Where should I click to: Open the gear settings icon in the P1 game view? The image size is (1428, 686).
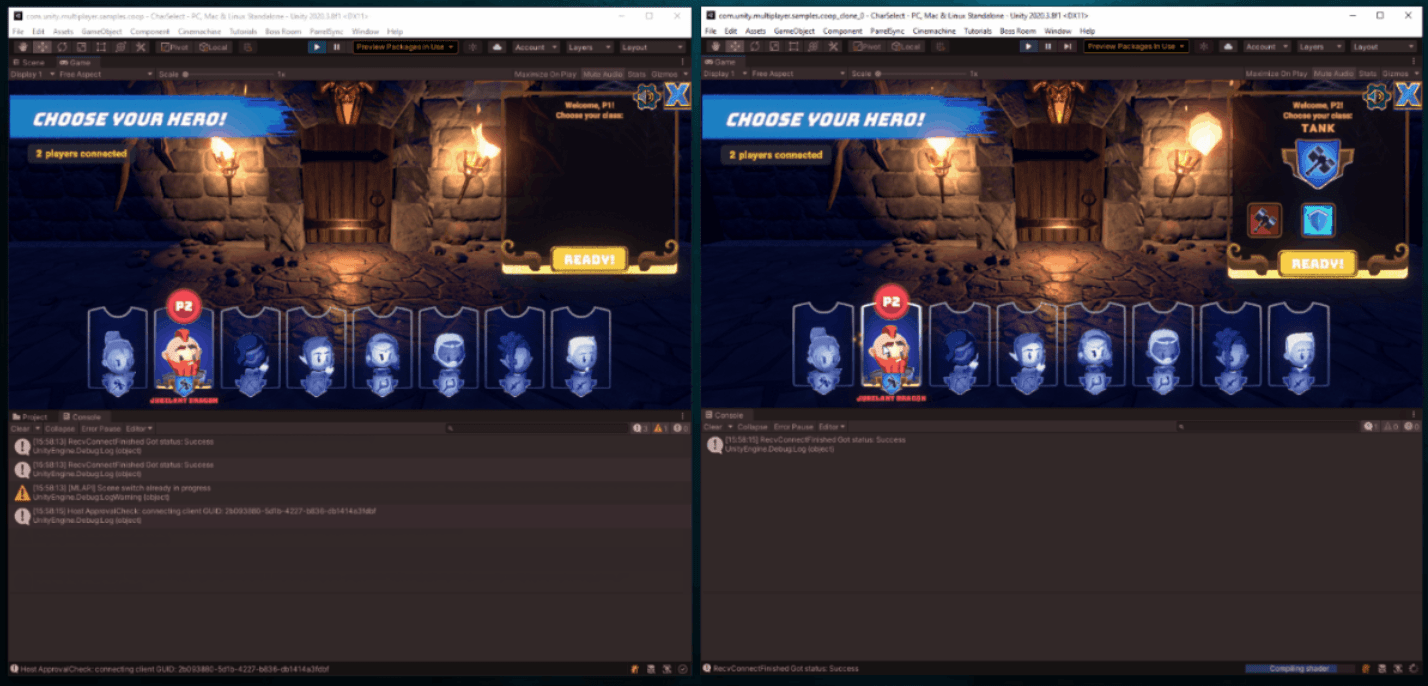point(648,96)
